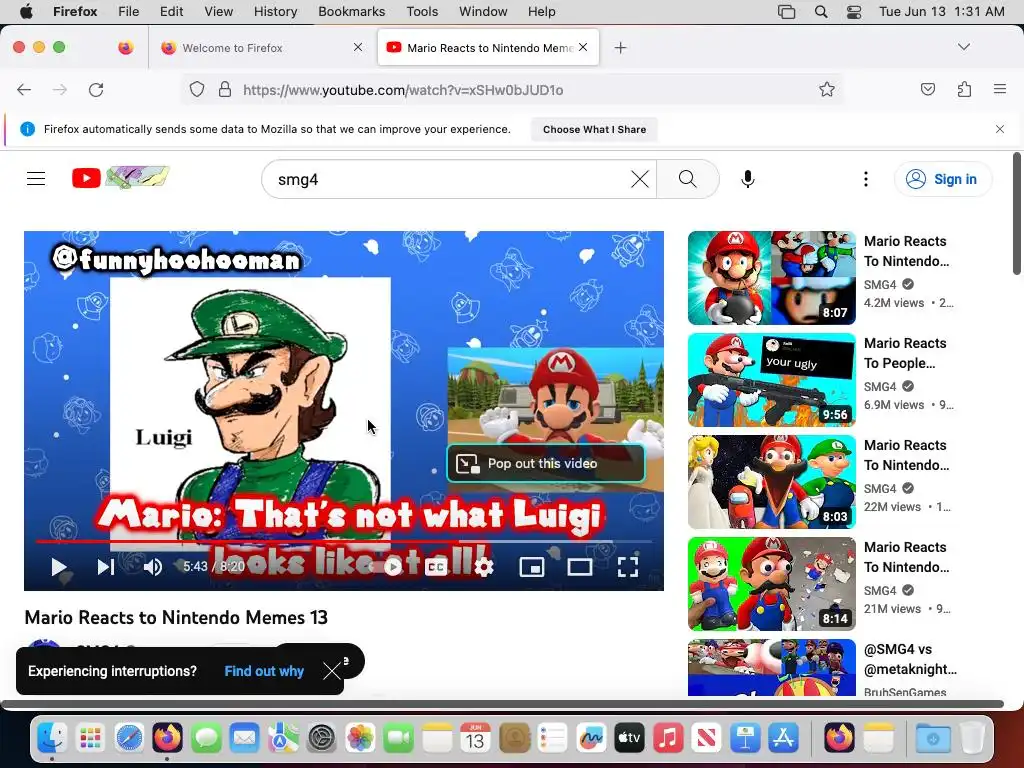Click the Sign in button
Viewport: 1024px width, 768px height.
[942, 179]
